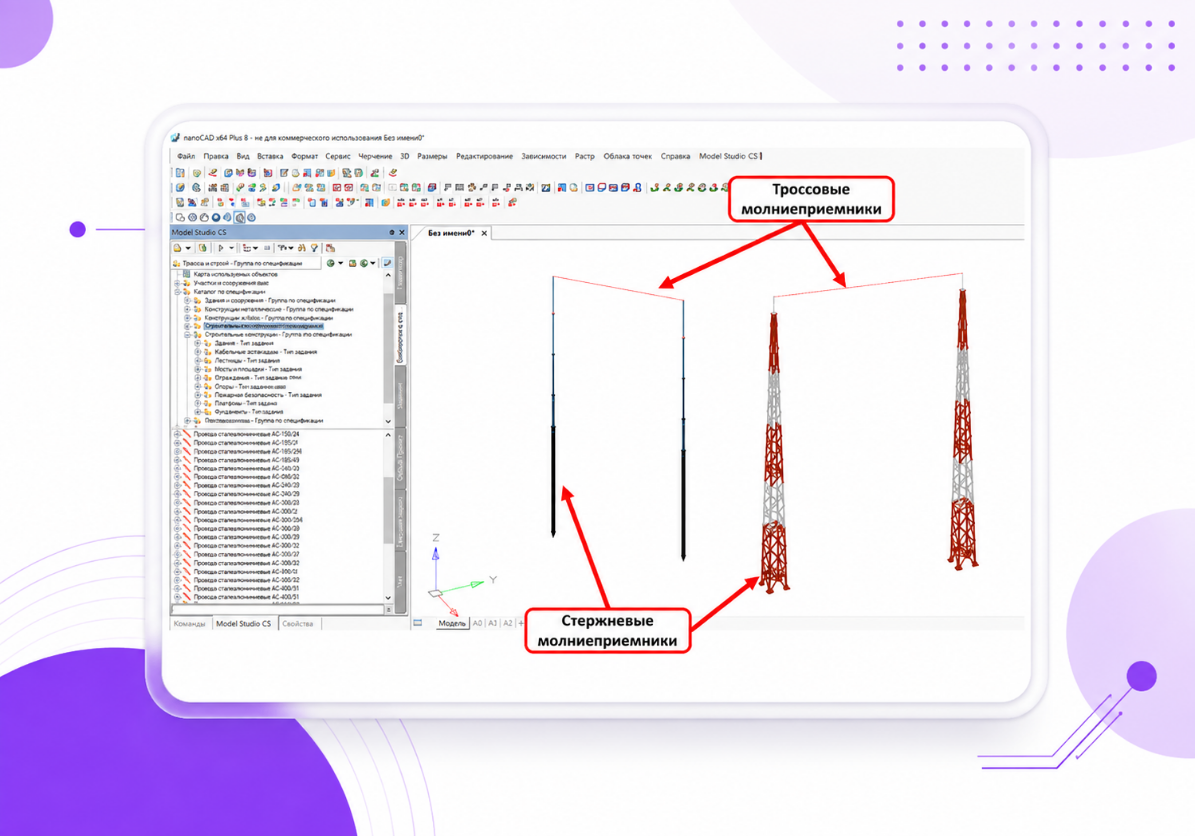This screenshot has width=1195, height=836.
Task: Click down arrow of wires list scrollbar
Action: 388,597
